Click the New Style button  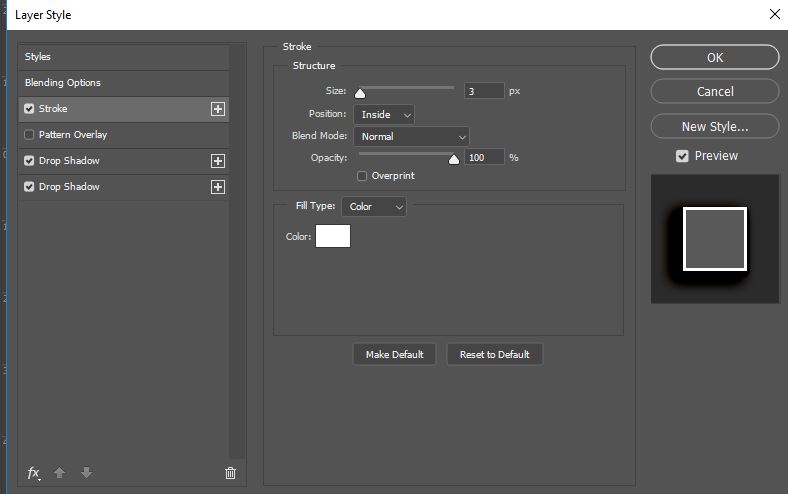point(715,127)
